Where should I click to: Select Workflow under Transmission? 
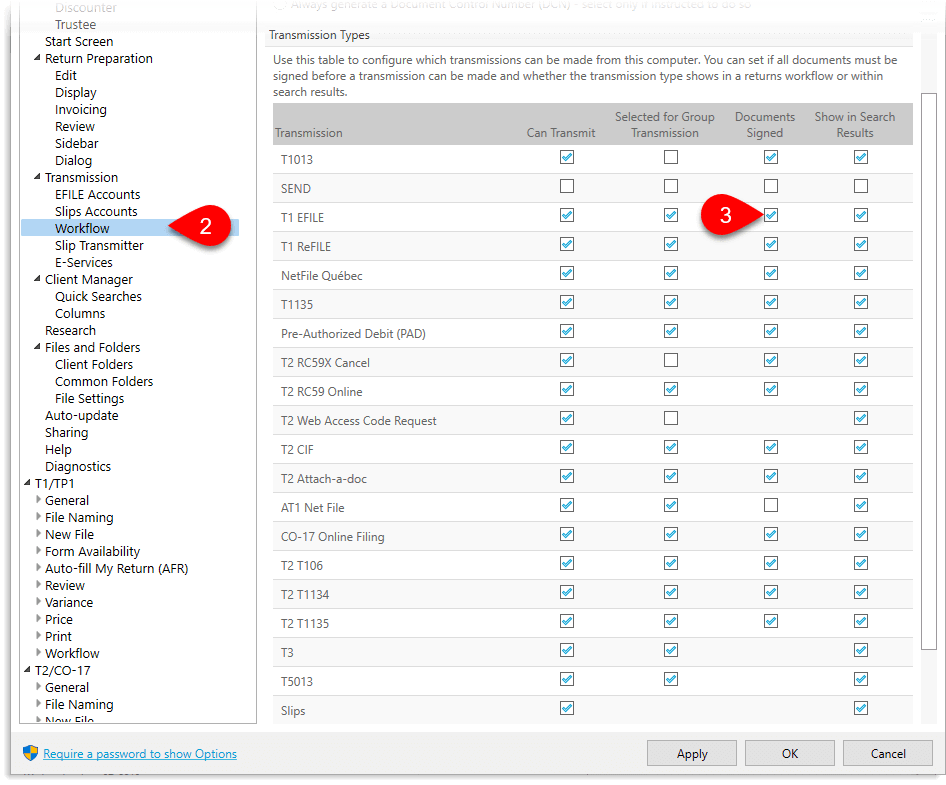[82, 228]
